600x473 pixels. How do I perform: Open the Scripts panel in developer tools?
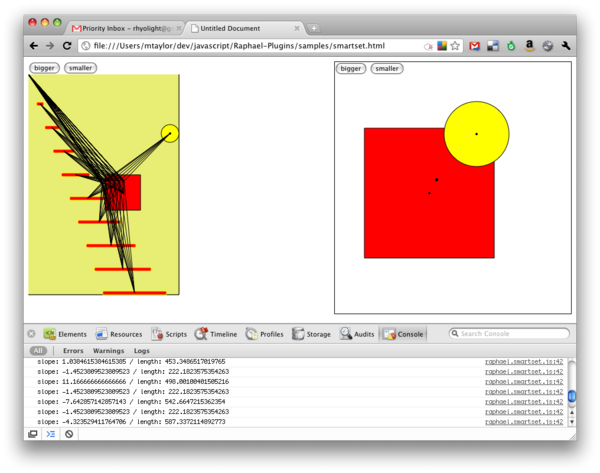[x=169, y=334]
